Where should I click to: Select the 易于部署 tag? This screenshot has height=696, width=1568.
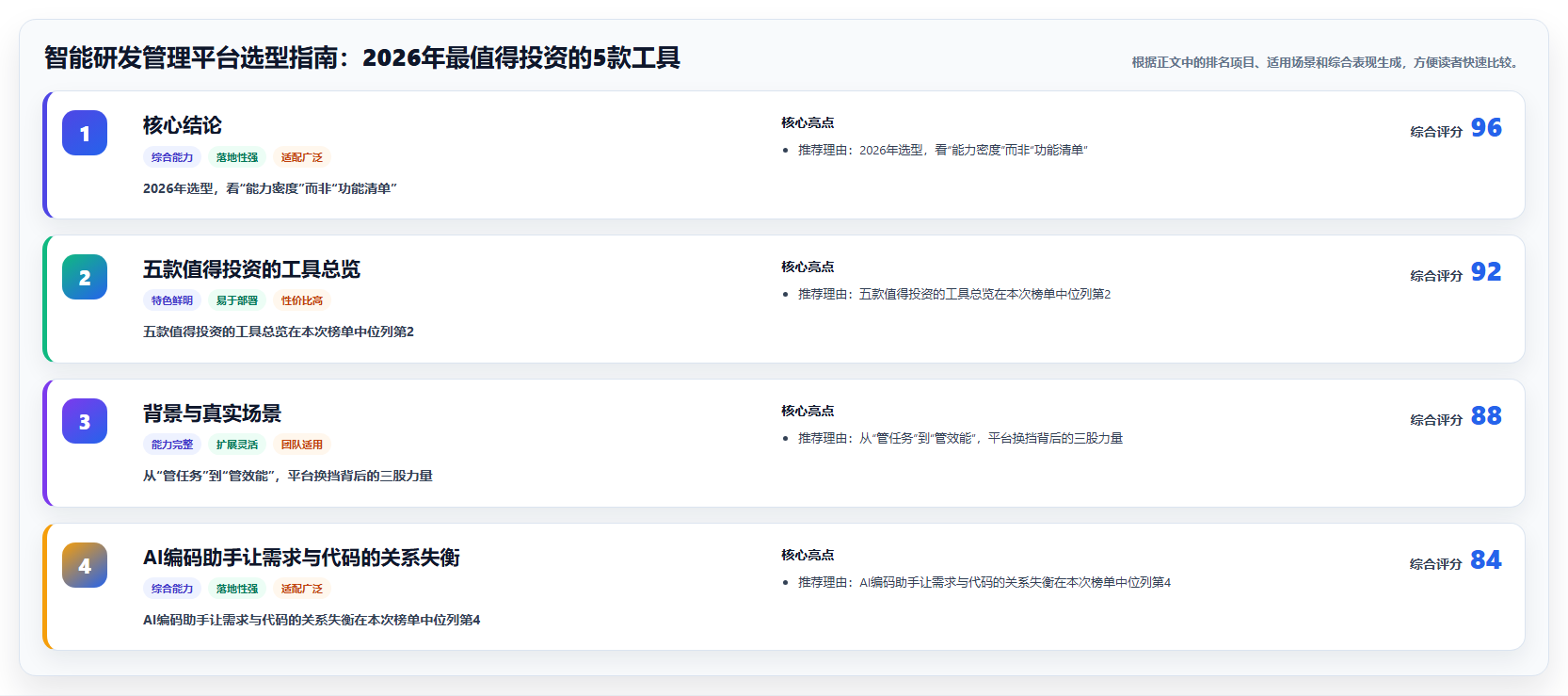237,300
